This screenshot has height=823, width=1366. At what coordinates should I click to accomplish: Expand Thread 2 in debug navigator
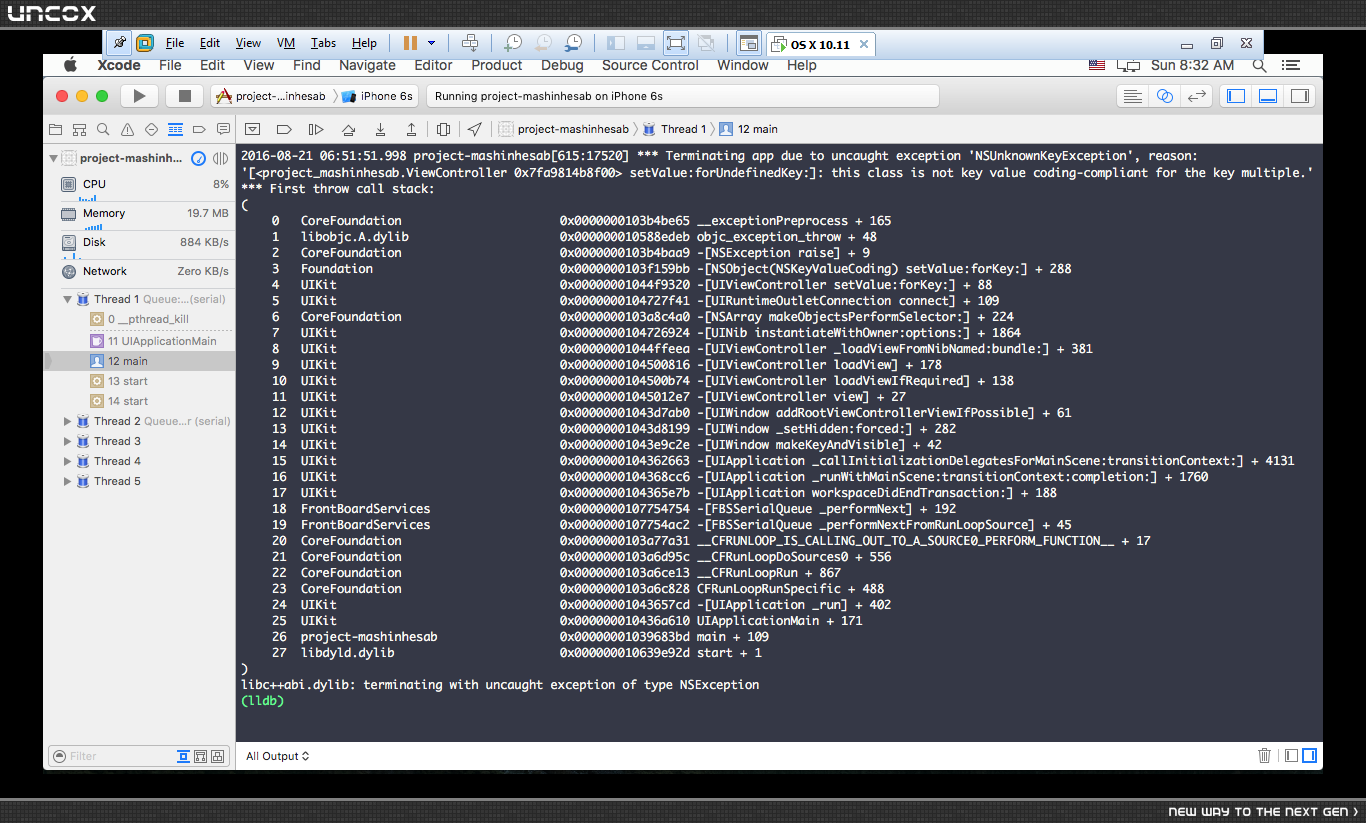coord(68,421)
